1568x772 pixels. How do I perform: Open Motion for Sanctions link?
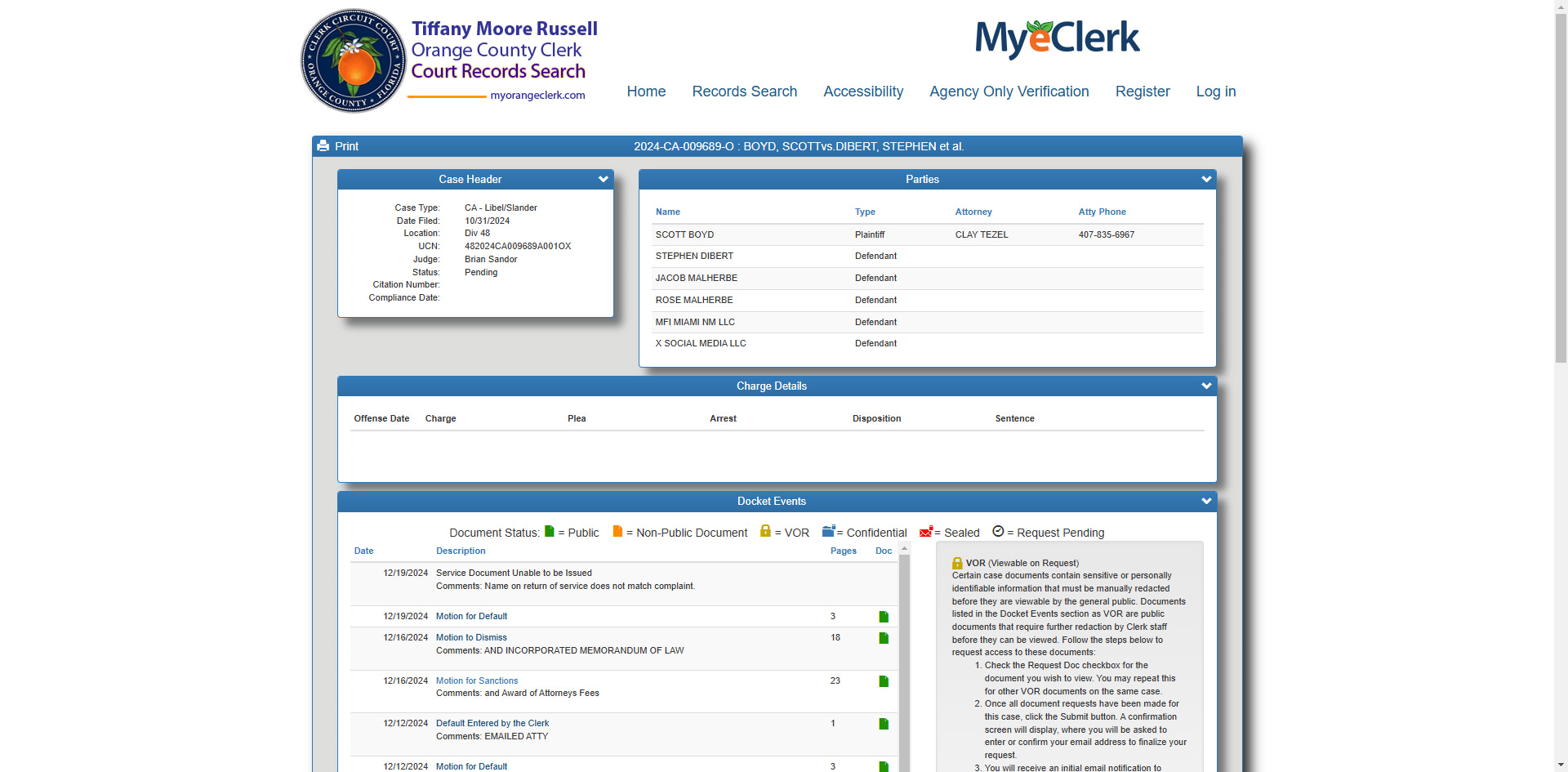pos(477,681)
